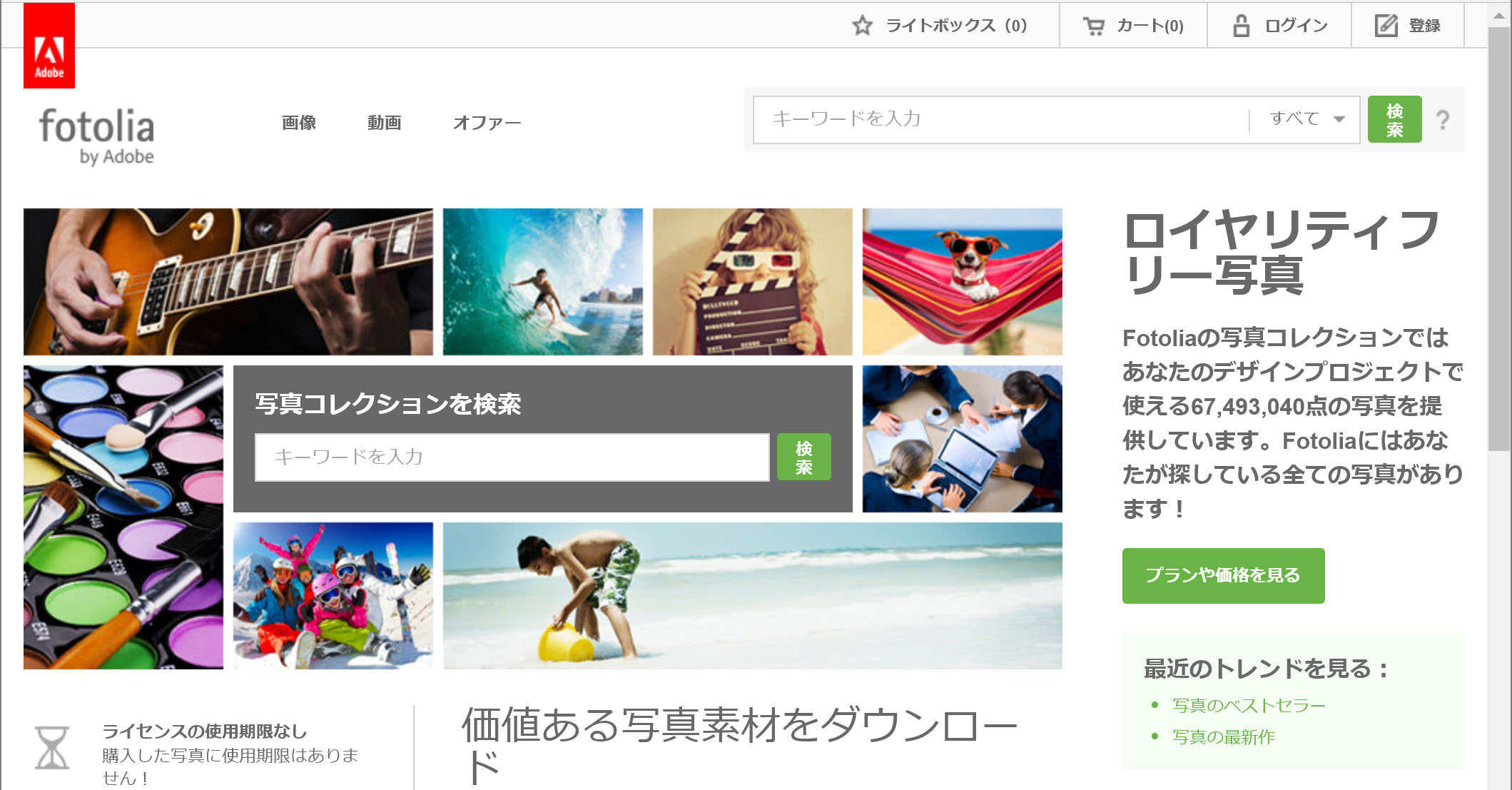Click the top green 検索 button
This screenshot has width=1512, height=790.
(x=1394, y=119)
